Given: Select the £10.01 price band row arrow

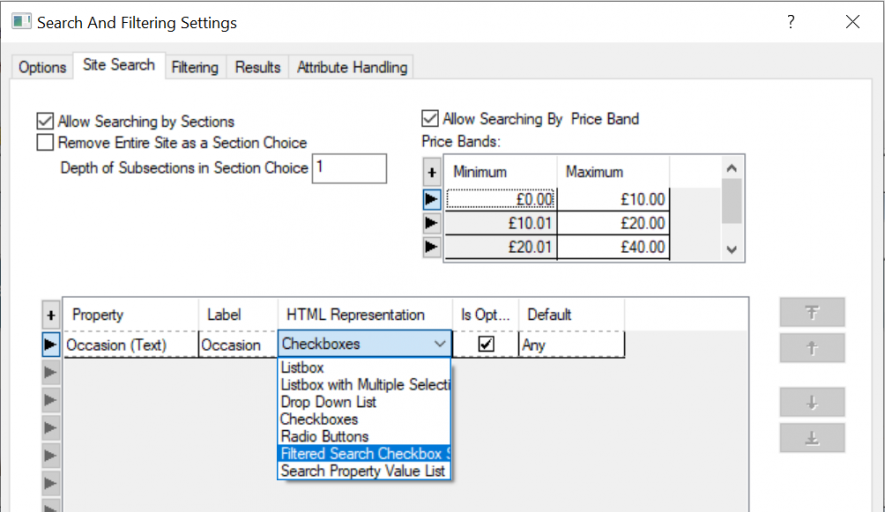Looking at the screenshot, I should pyautogui.click(x=432, y=223).
